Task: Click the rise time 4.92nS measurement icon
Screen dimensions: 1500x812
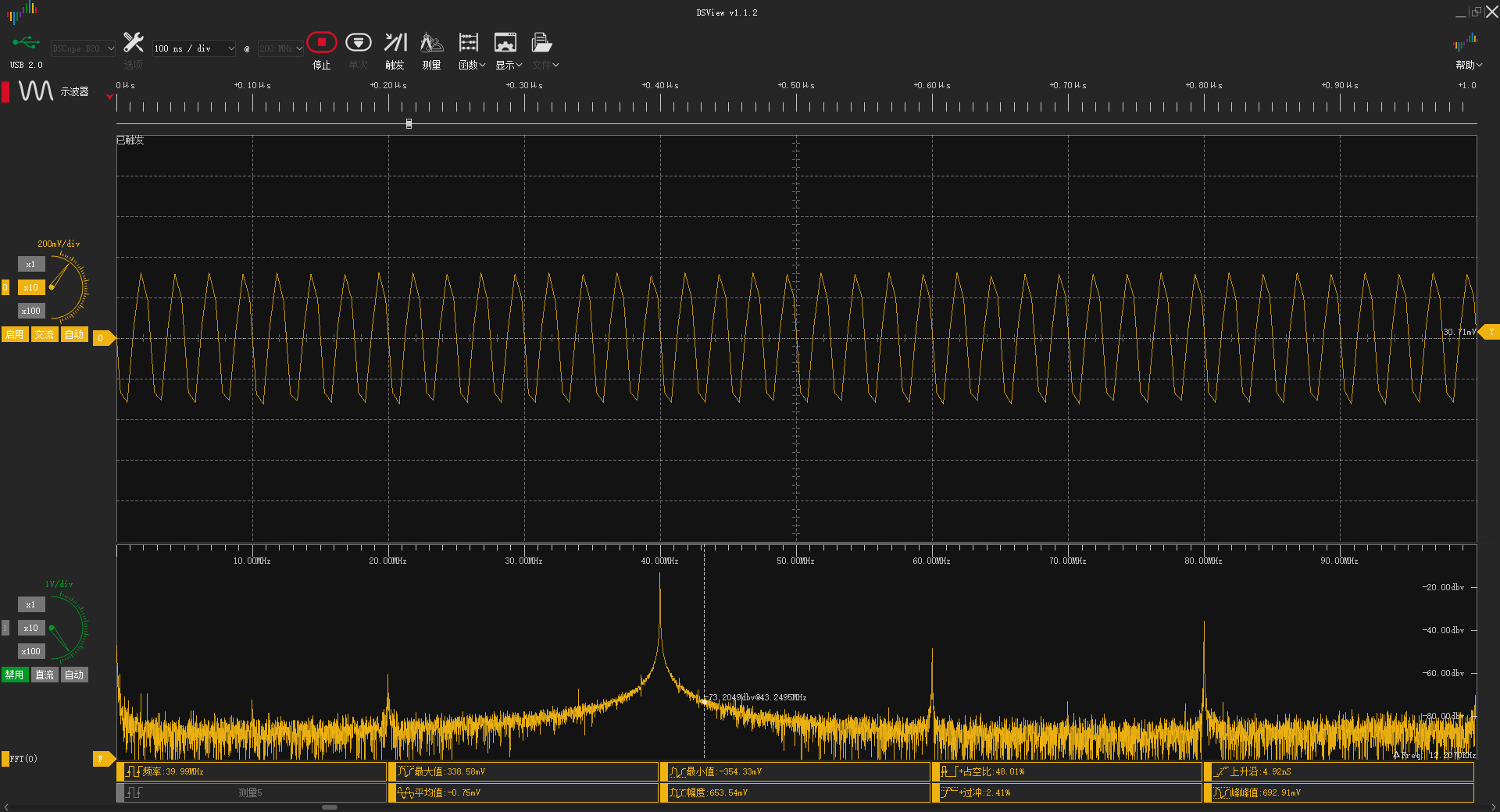Action: point(1220,771)
